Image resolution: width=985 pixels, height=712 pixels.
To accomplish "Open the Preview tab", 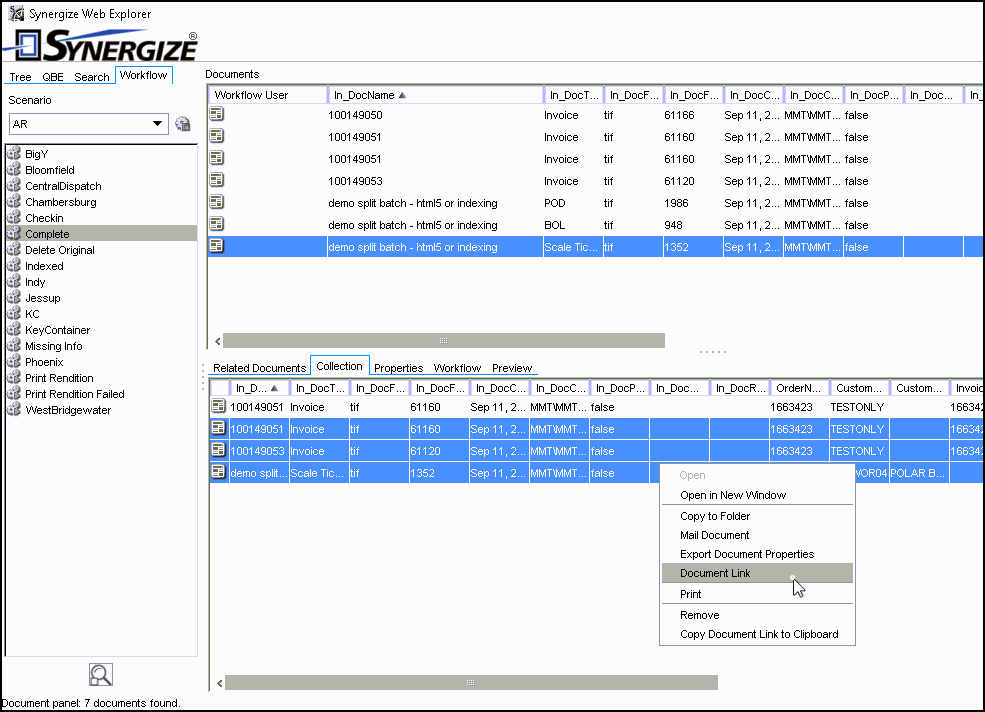I will coord(512,368).
